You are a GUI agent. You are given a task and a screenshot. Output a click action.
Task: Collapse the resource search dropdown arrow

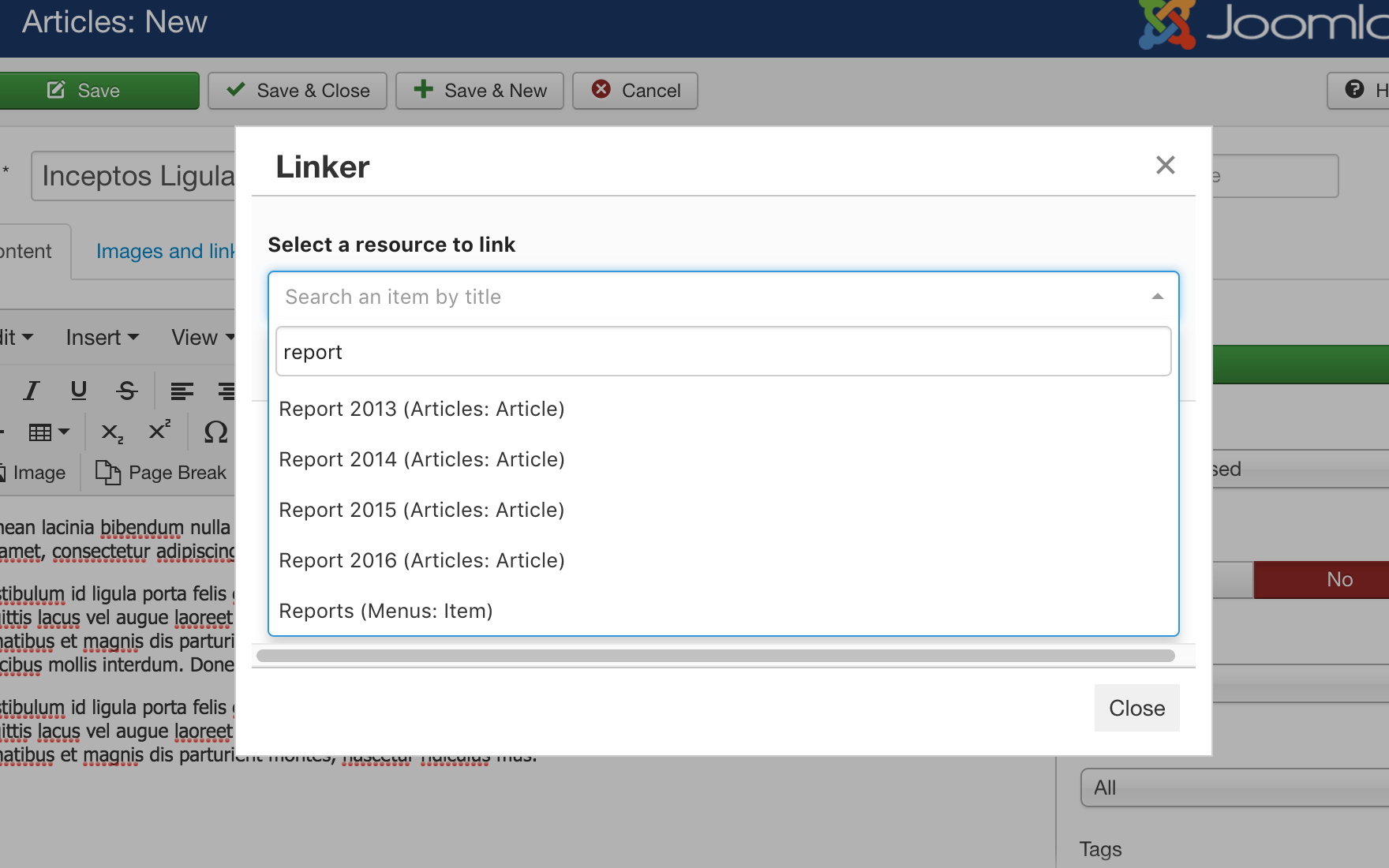pos(1157,297)
